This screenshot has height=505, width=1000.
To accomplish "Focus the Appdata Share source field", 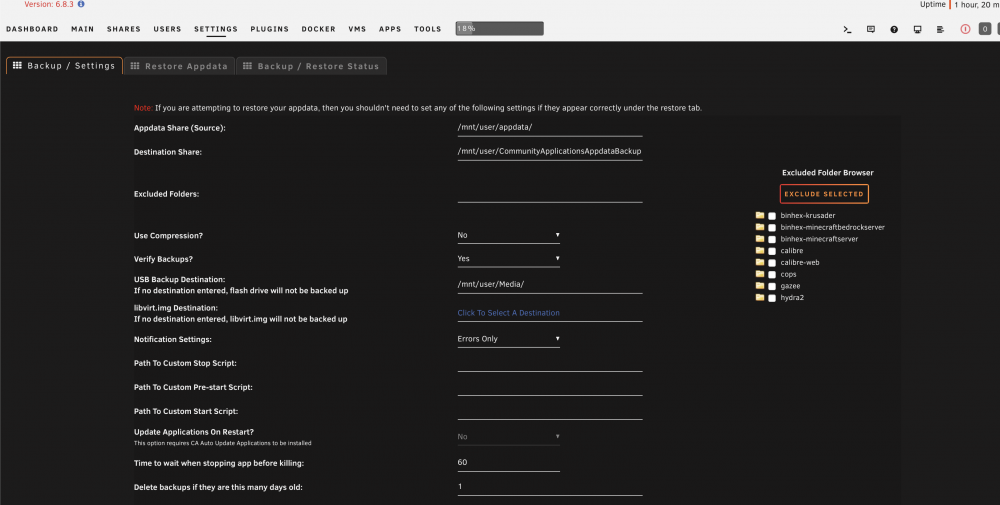I will coord(550,128).
